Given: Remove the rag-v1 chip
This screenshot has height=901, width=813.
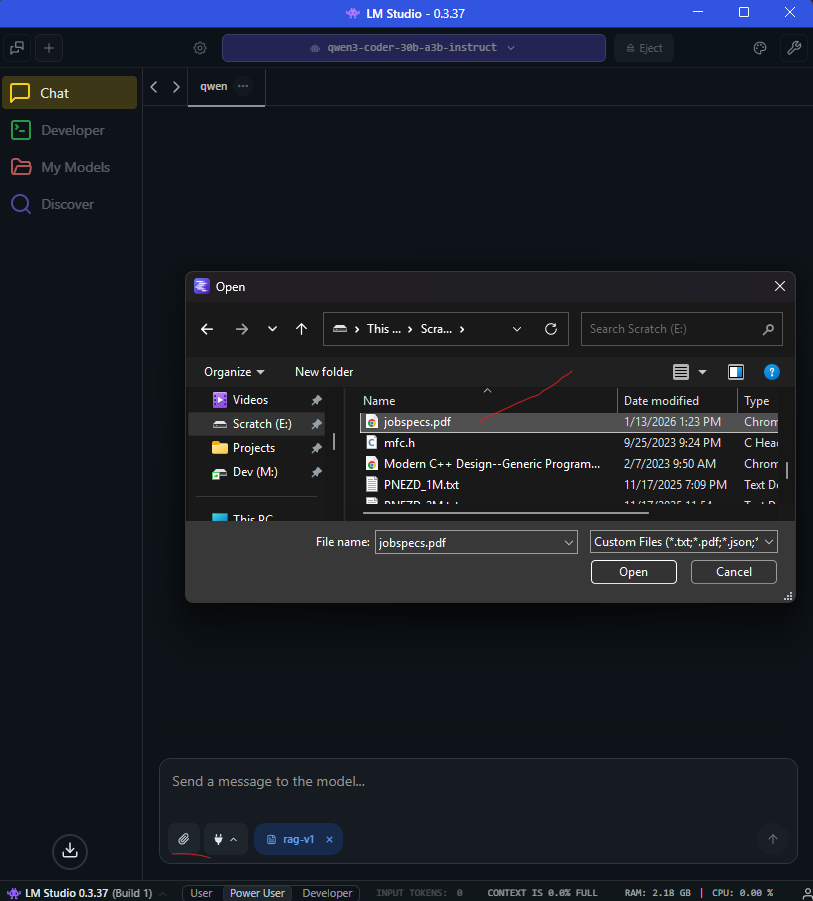Looking at the screenshot, I should (331, 840).
